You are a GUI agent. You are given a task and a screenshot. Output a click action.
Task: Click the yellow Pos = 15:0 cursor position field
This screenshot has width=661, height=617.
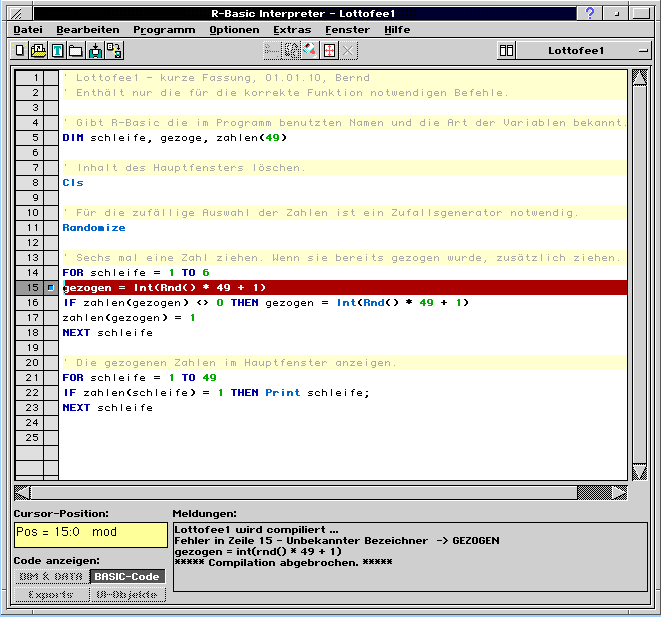coord(91,535)
